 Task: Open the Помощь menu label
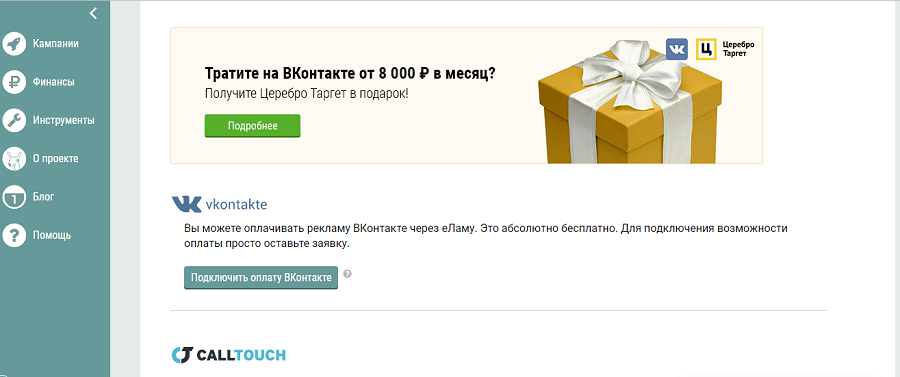(52, 235)
